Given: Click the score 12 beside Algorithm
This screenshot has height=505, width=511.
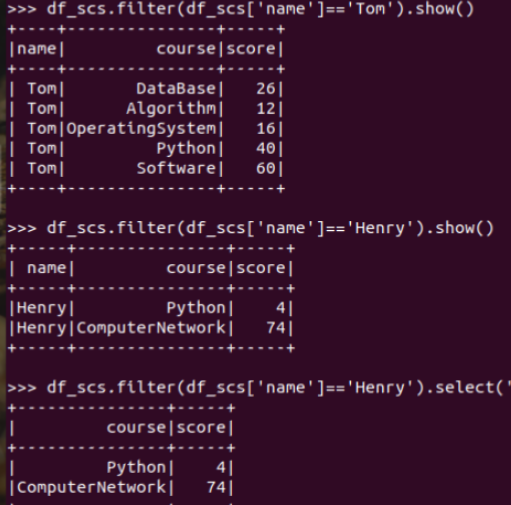Looking at the screenshot, I should 266,109.
